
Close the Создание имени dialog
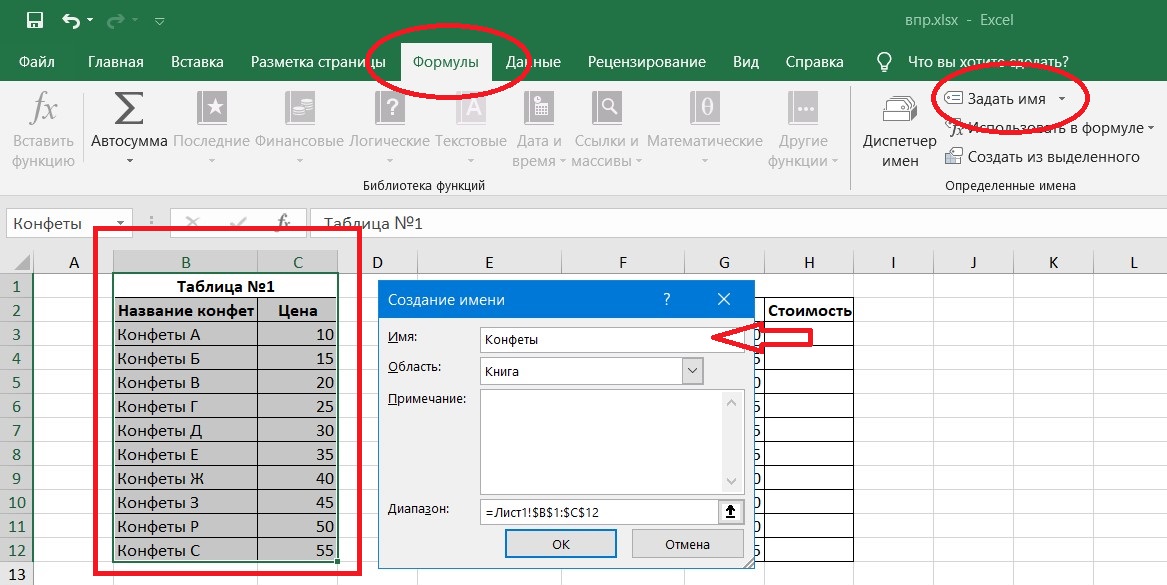click(723, 300)
